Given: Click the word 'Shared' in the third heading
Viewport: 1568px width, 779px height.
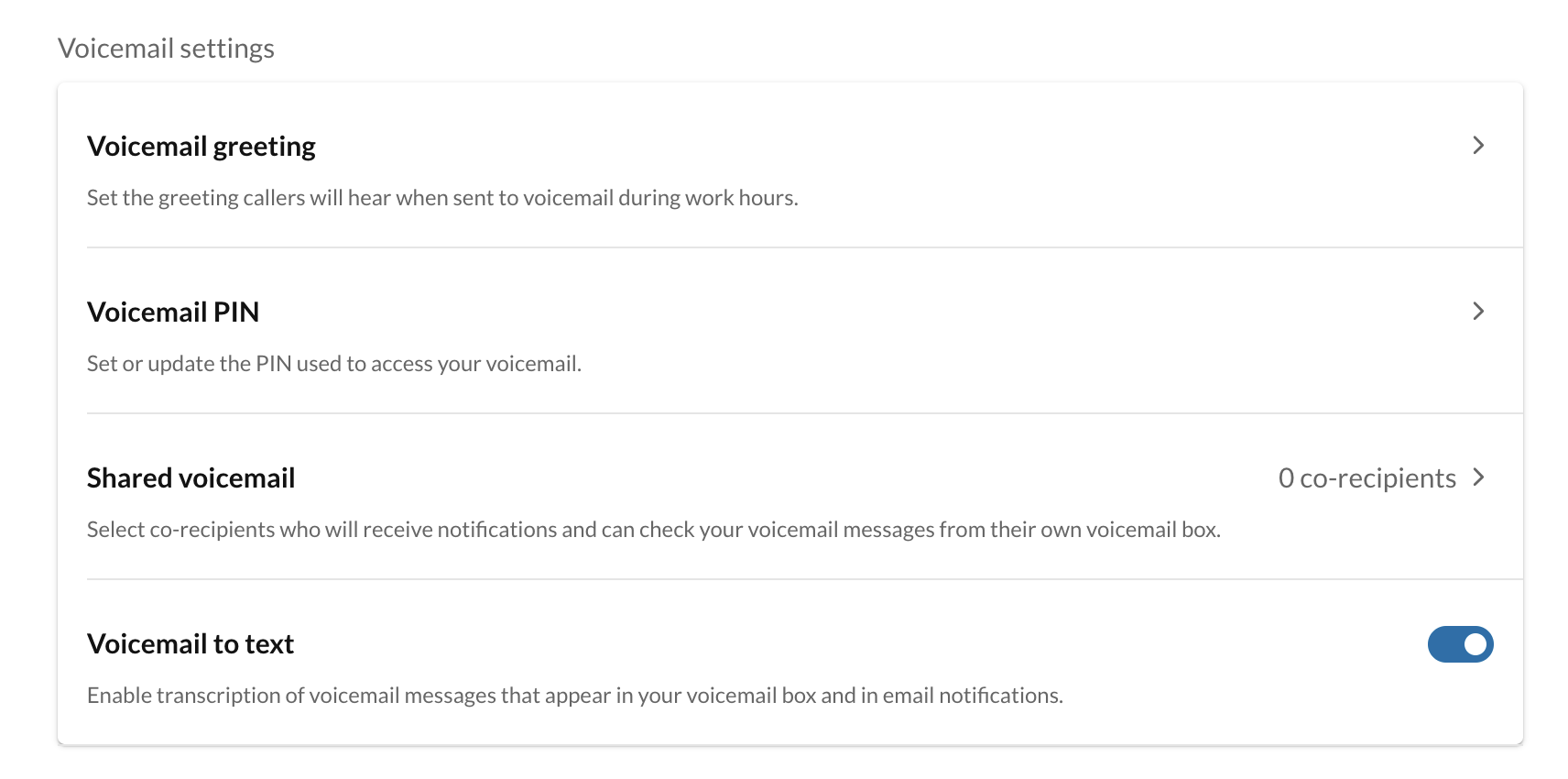Looking at the screenshot, I should tap(129, 478).
